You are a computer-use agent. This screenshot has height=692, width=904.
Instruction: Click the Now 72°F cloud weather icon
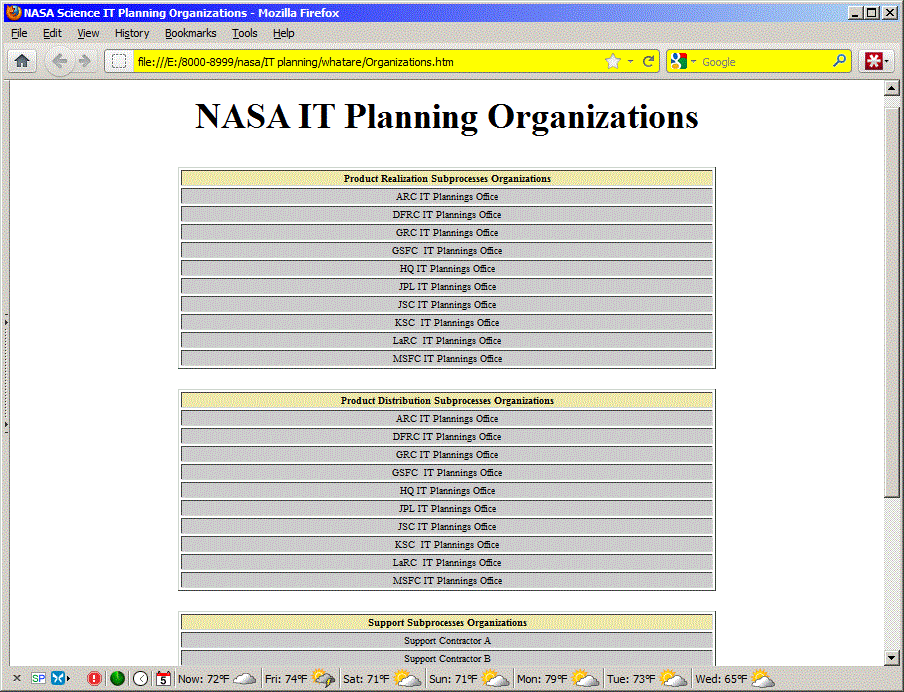(244, 679)
